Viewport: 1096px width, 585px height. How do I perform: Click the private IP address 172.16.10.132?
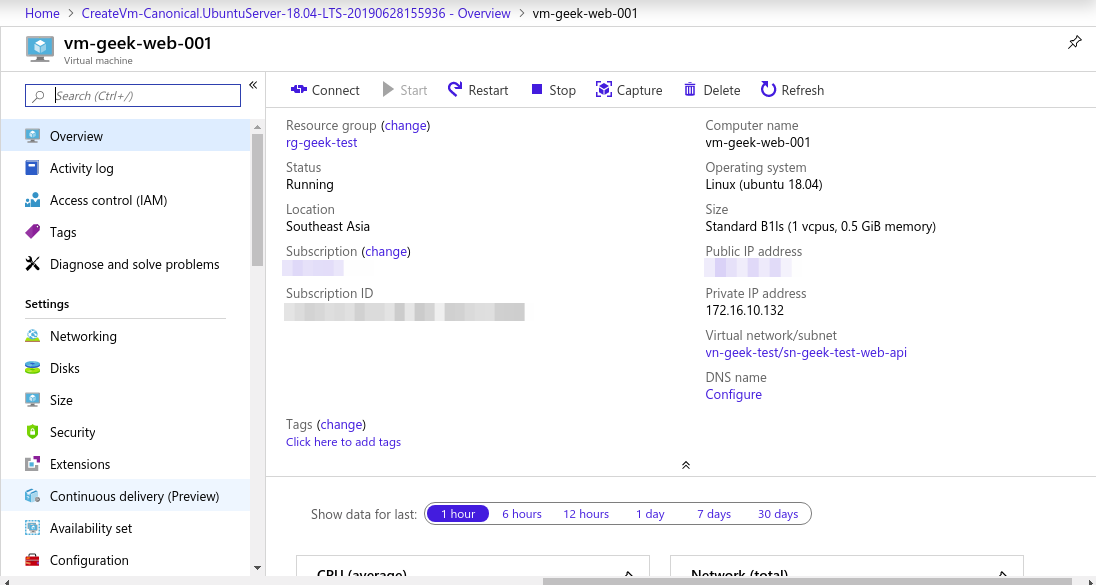coord(744,310)
